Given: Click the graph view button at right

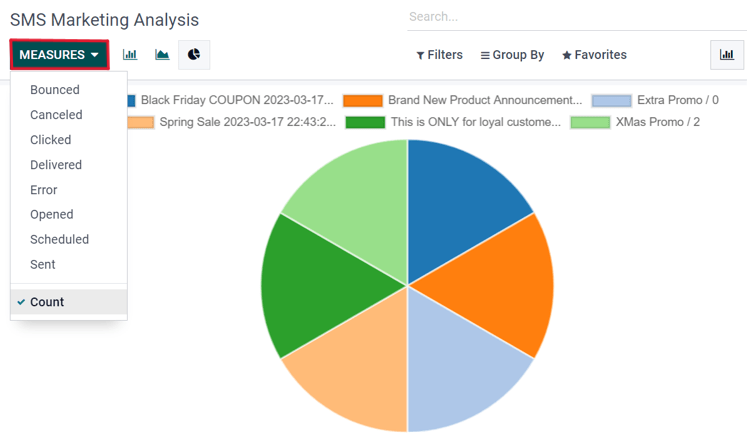Looking at the screenshot, I should point(726,55).
